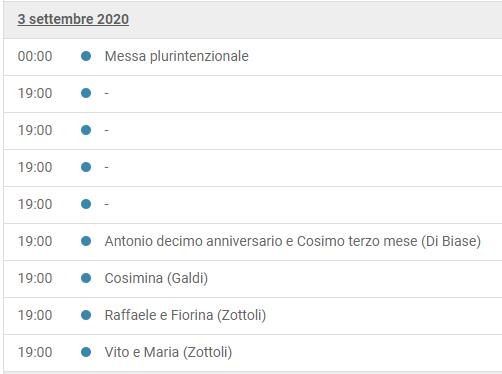Click the blue dot beside Cosimina (Galdi)
This screenshot has height=374, width=502.
(x=86, y=278)
